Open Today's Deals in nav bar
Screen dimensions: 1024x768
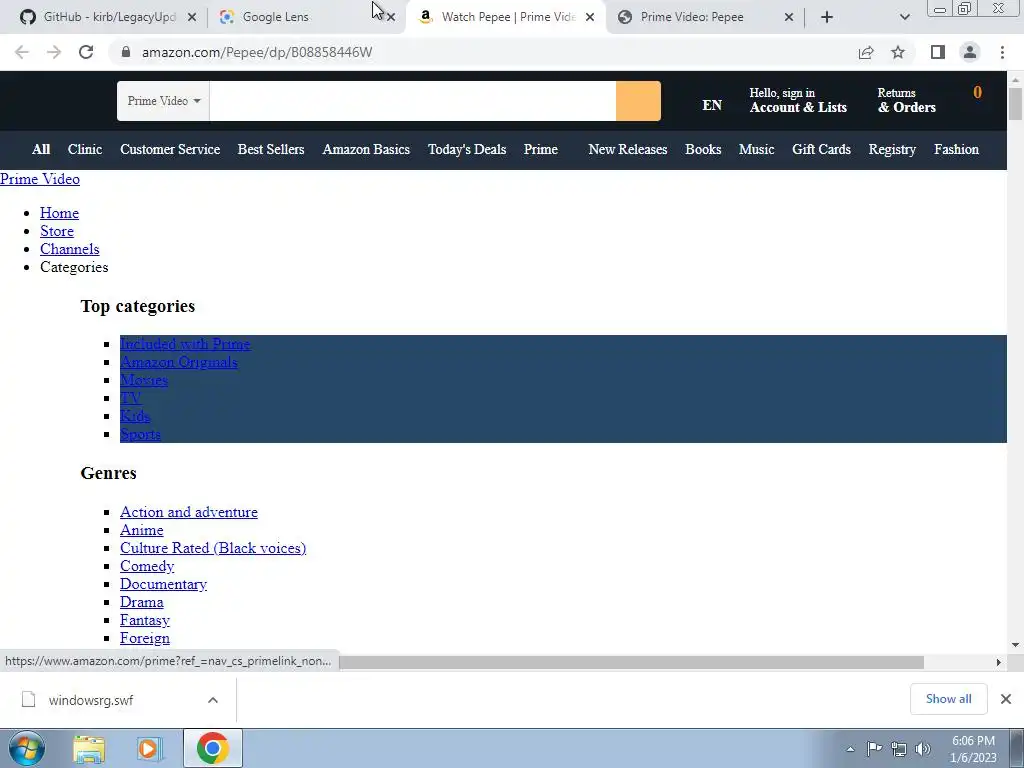coord(467,150)
